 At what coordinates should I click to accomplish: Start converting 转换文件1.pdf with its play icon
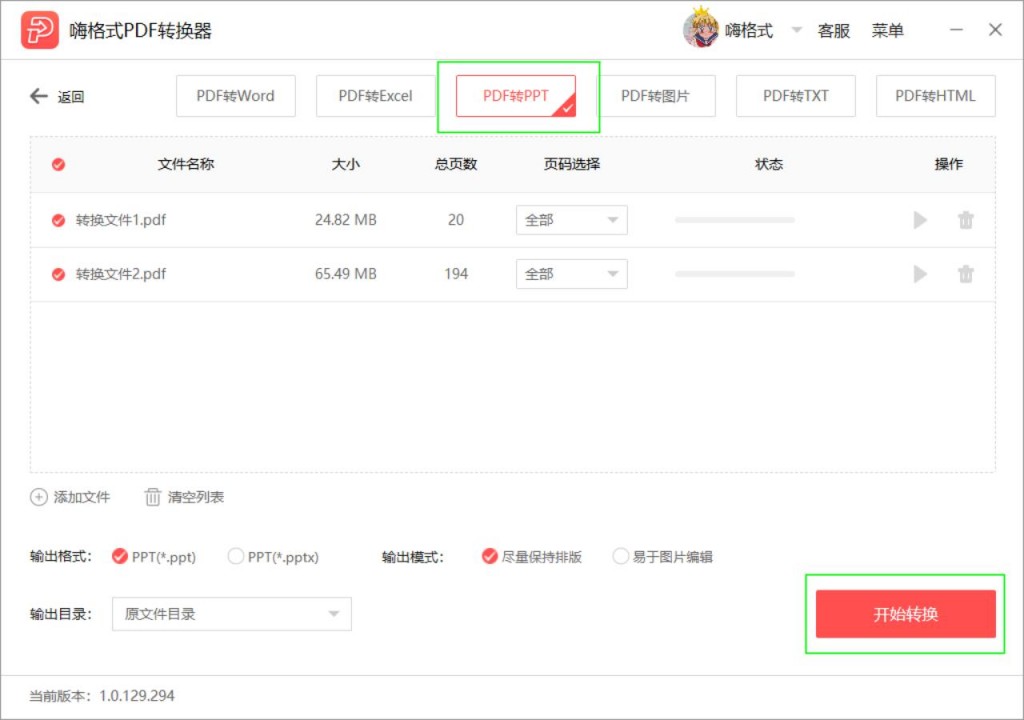click(920, 220)
